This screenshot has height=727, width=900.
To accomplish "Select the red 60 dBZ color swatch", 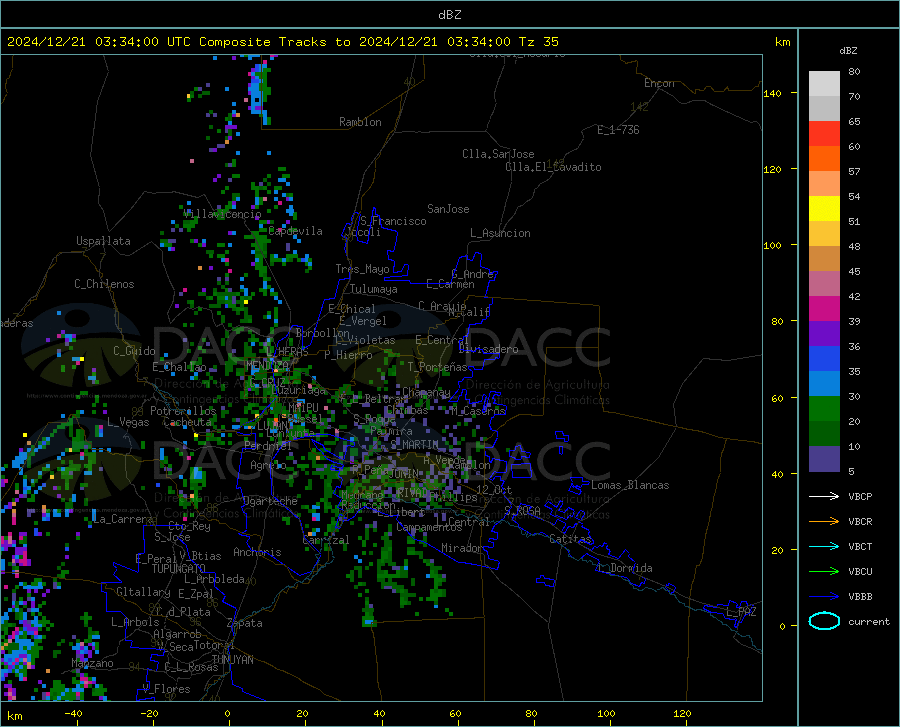I will (x=824, y=134).
